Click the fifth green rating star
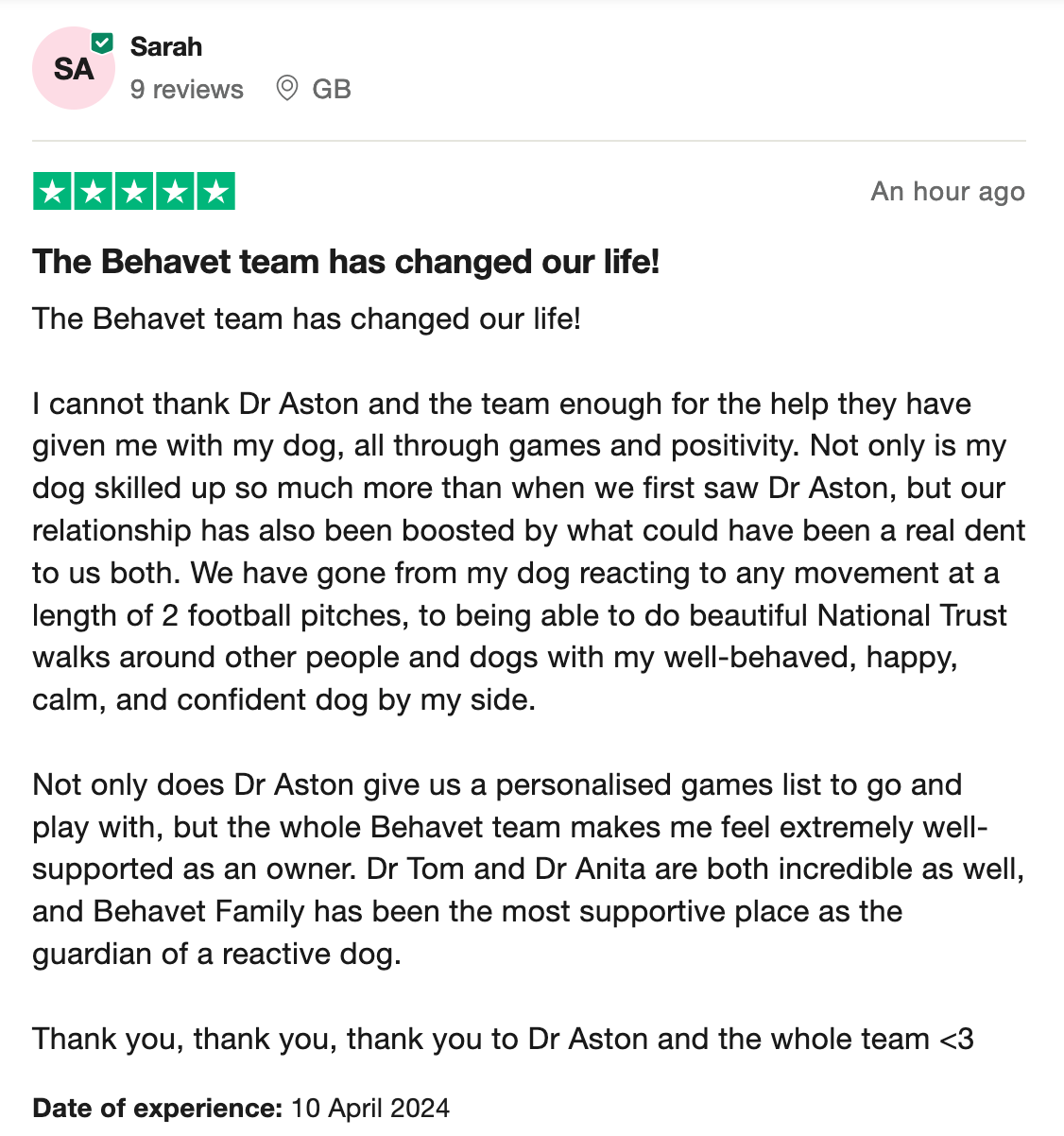The height and width of the screenshot is (1136, 1064). (x=216, y=192)
